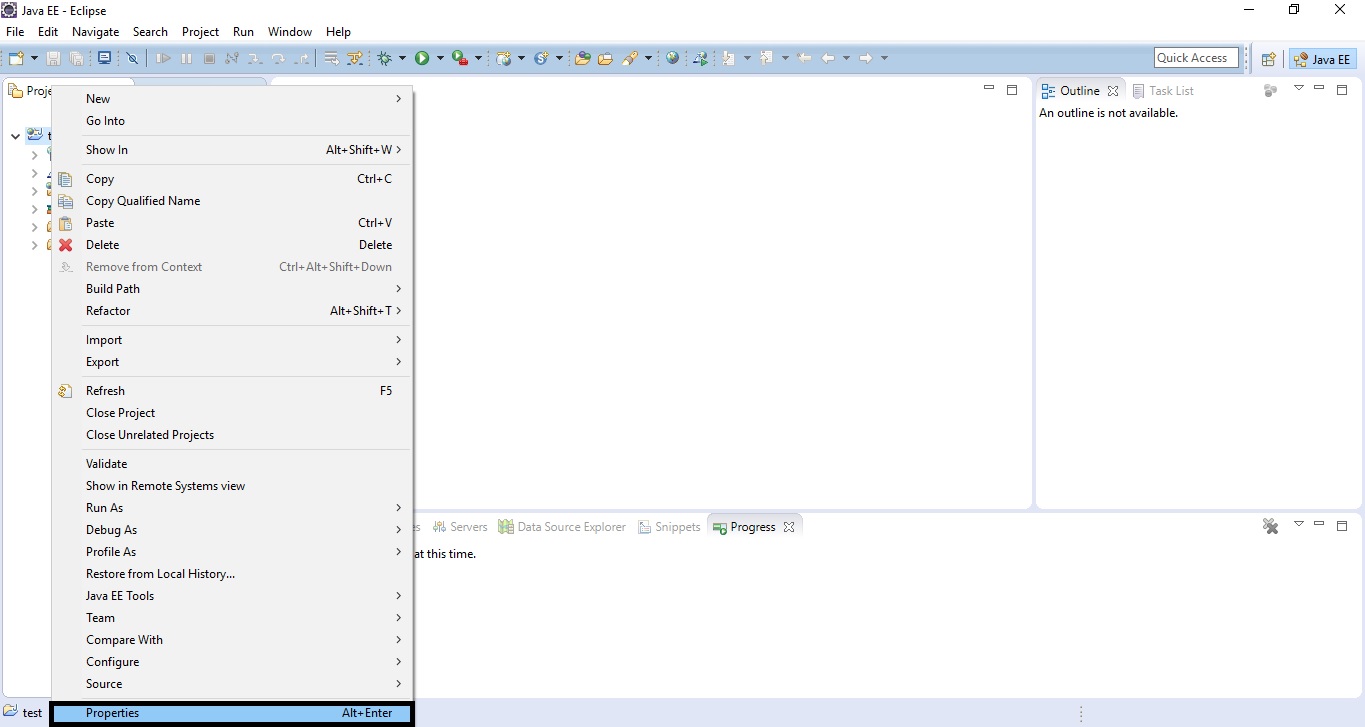Screen dimensions: 1365x727
Task: Click the Open Task folder icon
Action: tap(605, 58)
